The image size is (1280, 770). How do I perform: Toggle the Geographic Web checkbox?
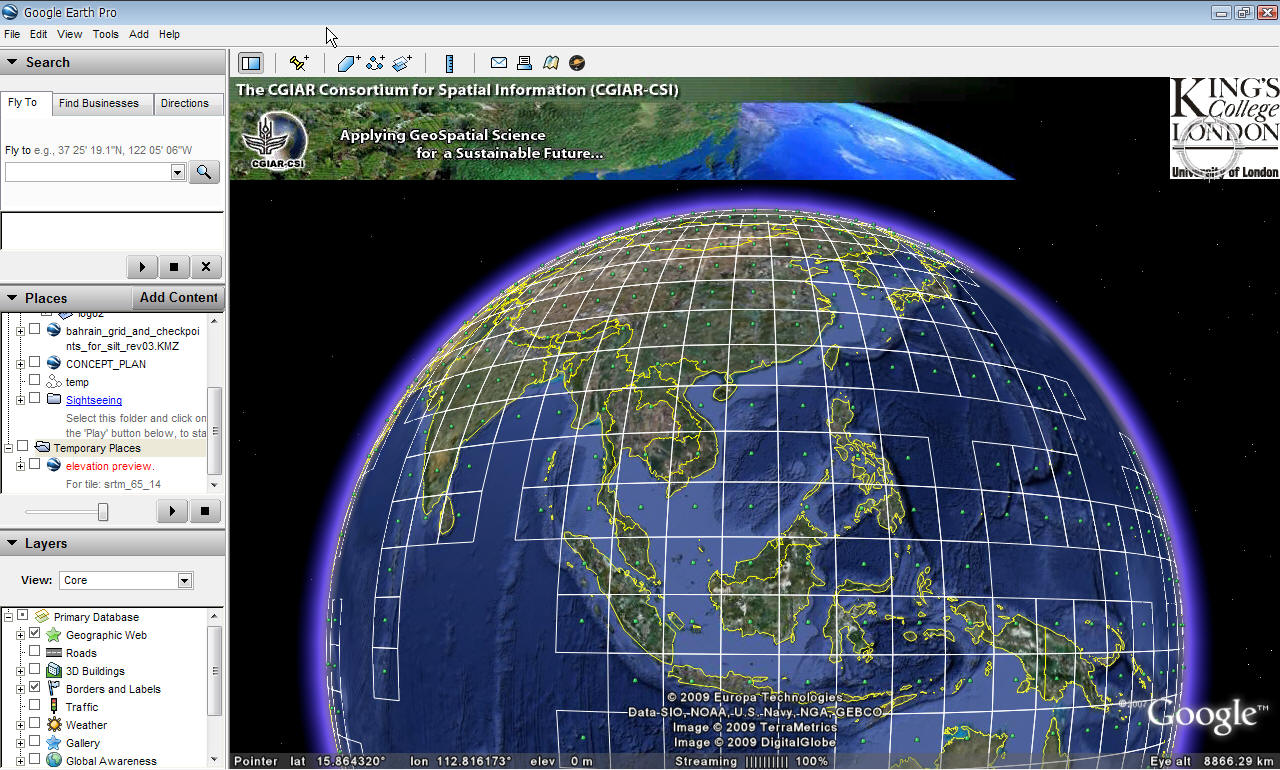pyautogui.click(x=35, y=635)
